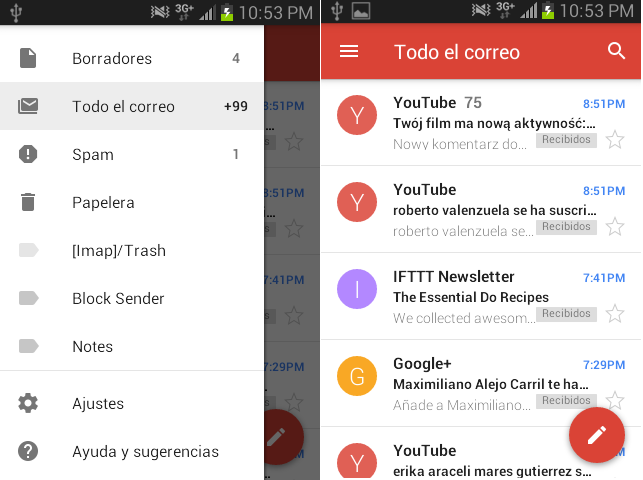643x480 pixels.
Task: Tap the Recibidos label on the Google+ email
Action: pos(566,400)
